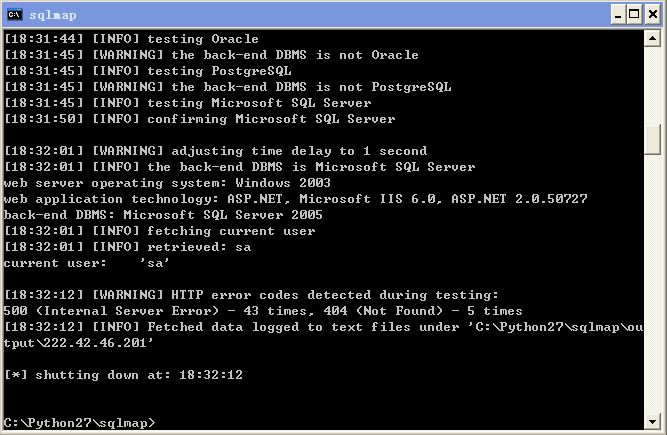667x435 pixels.
Task: Minimize the sqlmap console window
Action: [x=618, y=15]
